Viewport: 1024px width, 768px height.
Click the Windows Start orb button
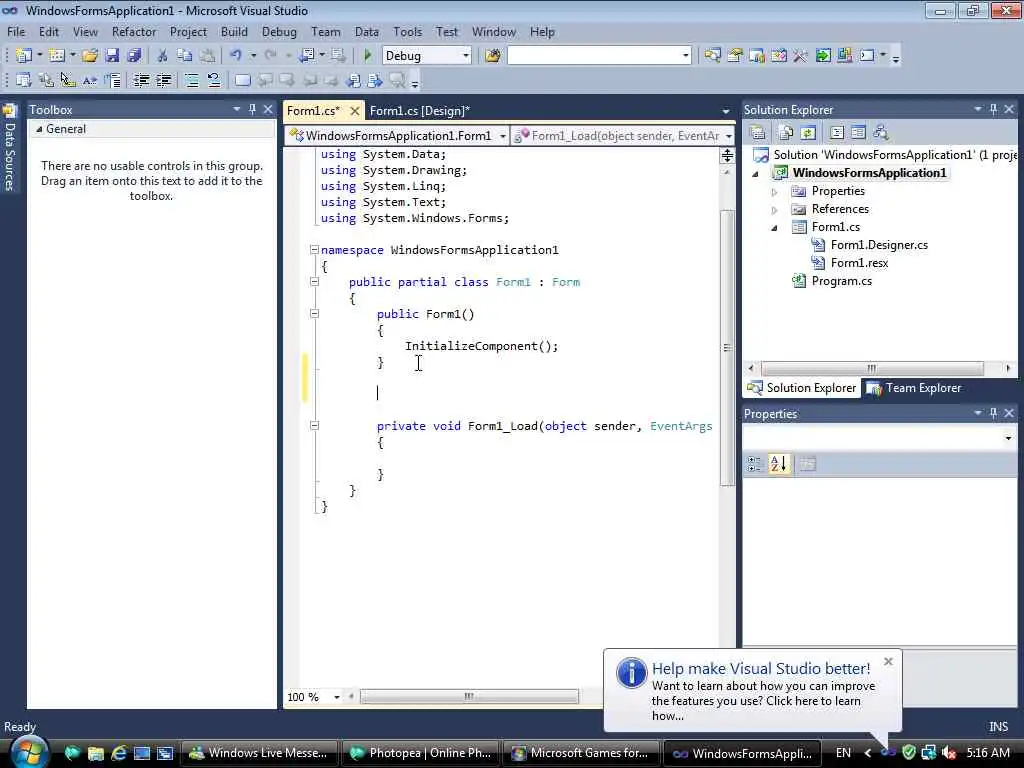pos(29,752)
